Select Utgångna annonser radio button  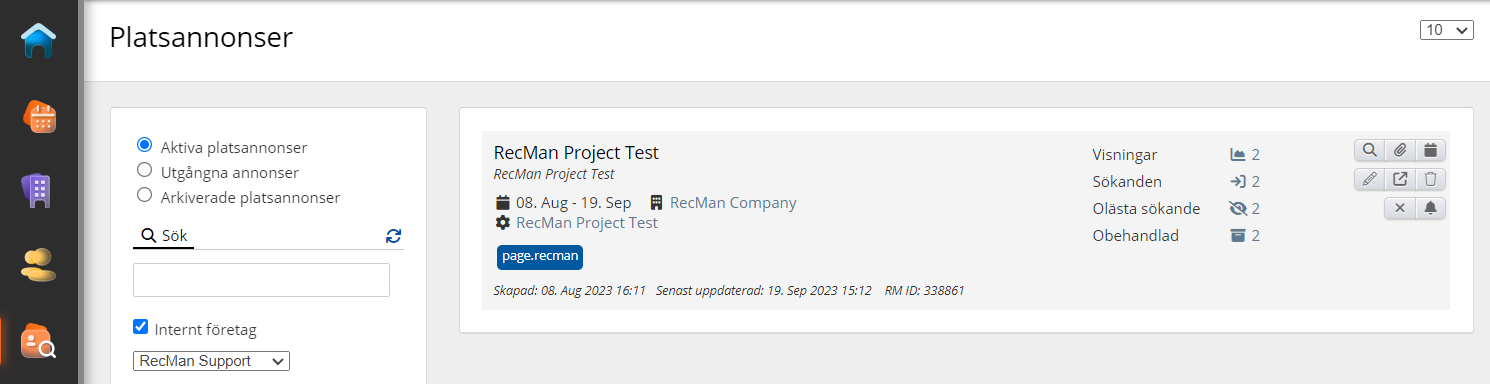144,170
